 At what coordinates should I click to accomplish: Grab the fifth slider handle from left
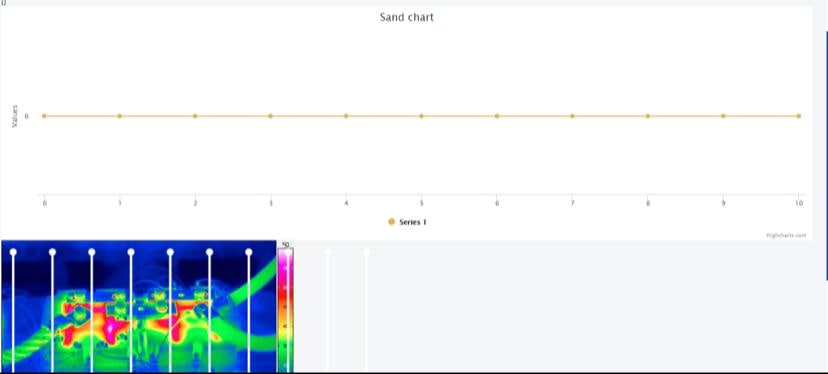tap(170, 253)
